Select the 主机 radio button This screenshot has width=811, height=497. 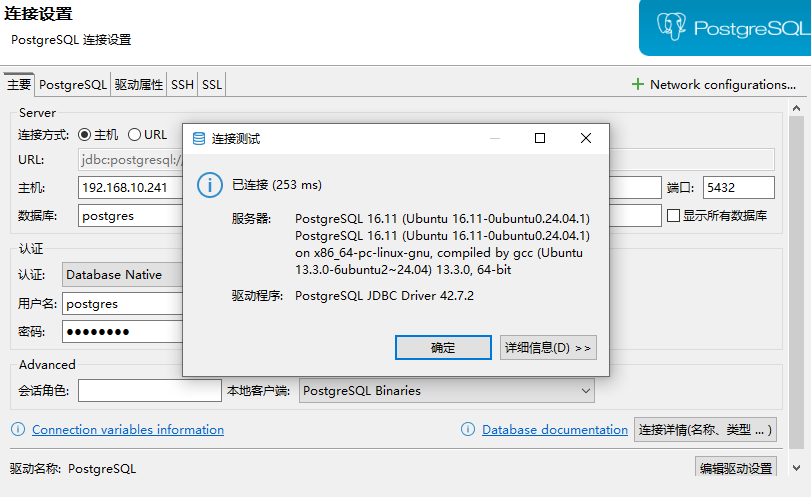coord(85,134)
